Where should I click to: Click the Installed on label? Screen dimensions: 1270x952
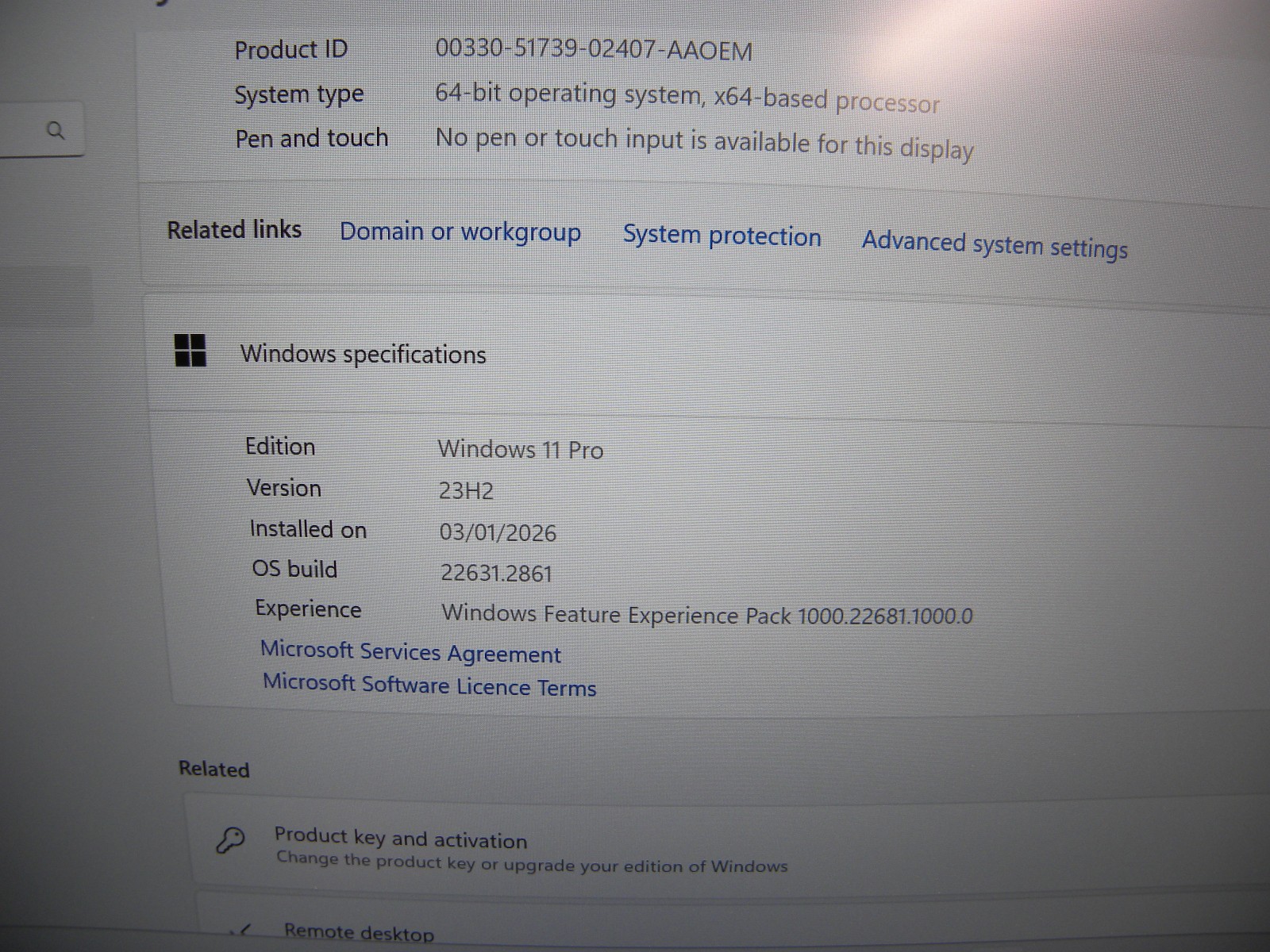[308, 529]
